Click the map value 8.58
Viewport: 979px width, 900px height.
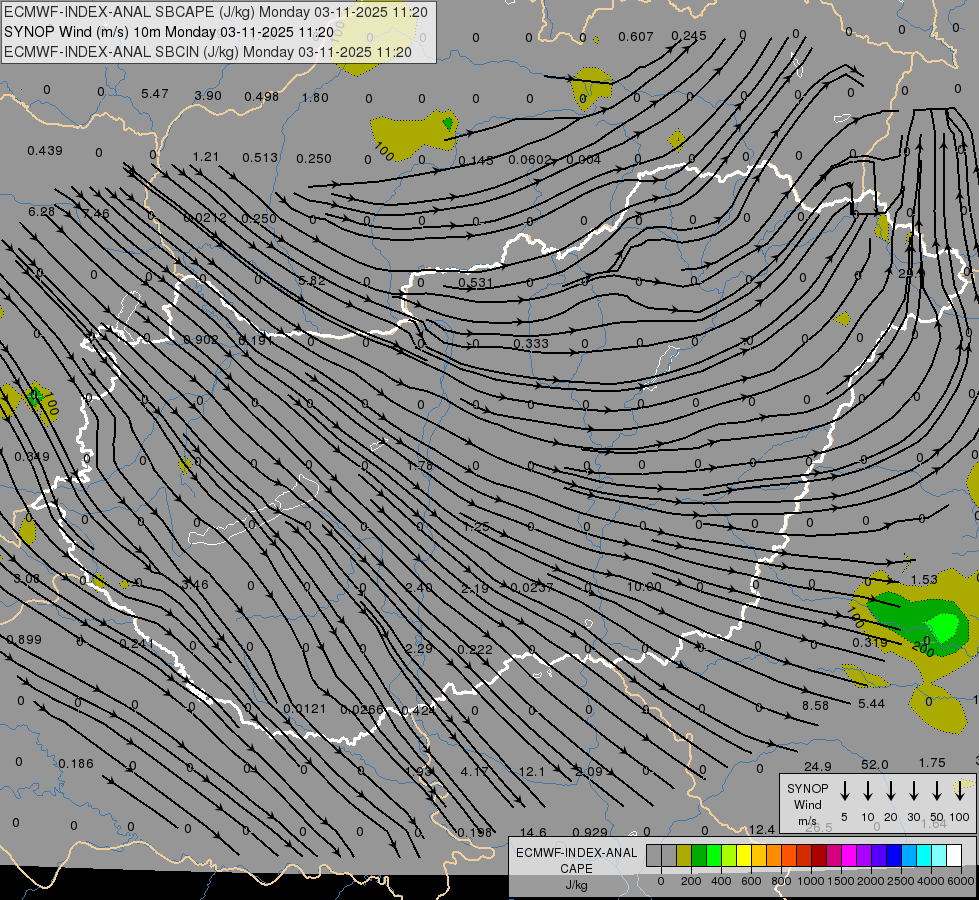click(x=815, y=705)
